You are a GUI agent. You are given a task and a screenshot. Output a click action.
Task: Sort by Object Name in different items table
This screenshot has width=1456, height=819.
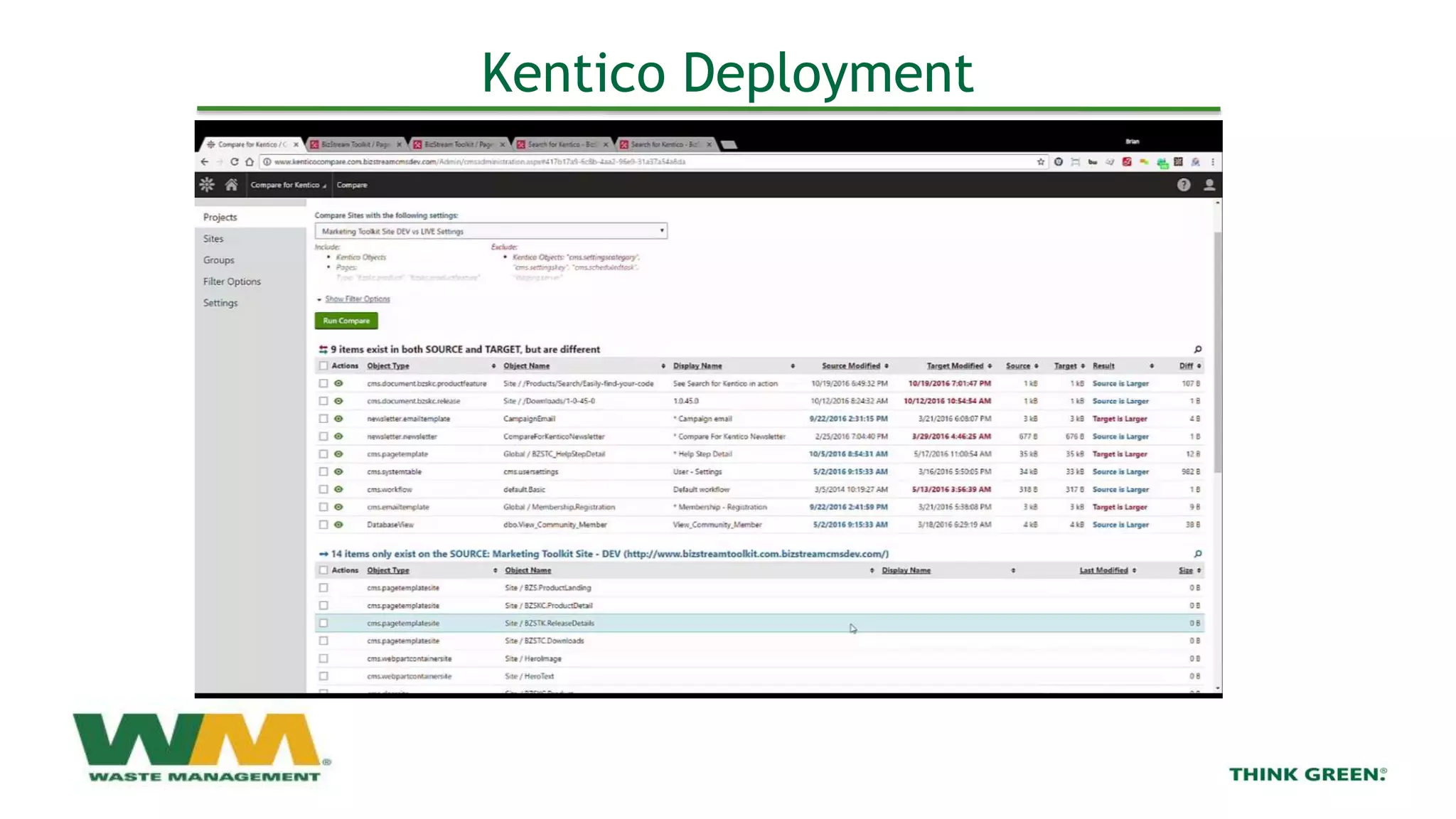[527, 366]
